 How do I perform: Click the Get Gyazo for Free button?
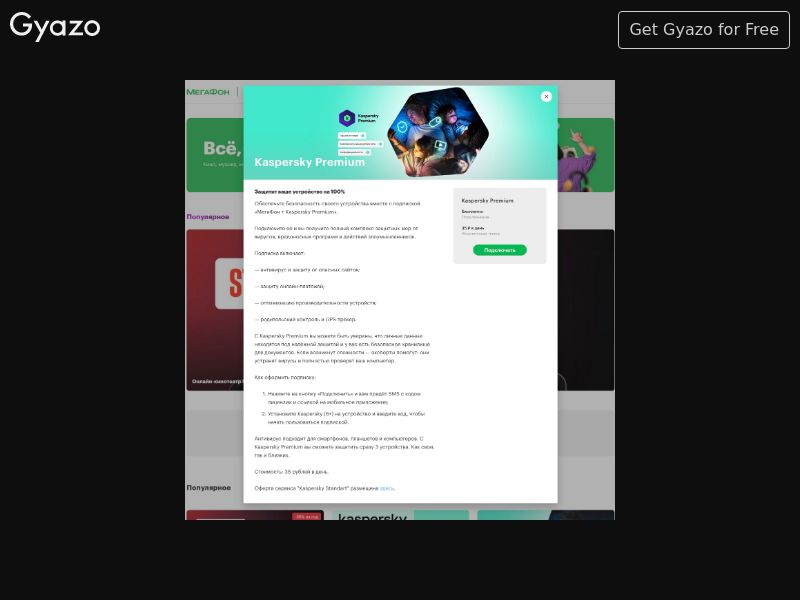(x=704, y=30)
